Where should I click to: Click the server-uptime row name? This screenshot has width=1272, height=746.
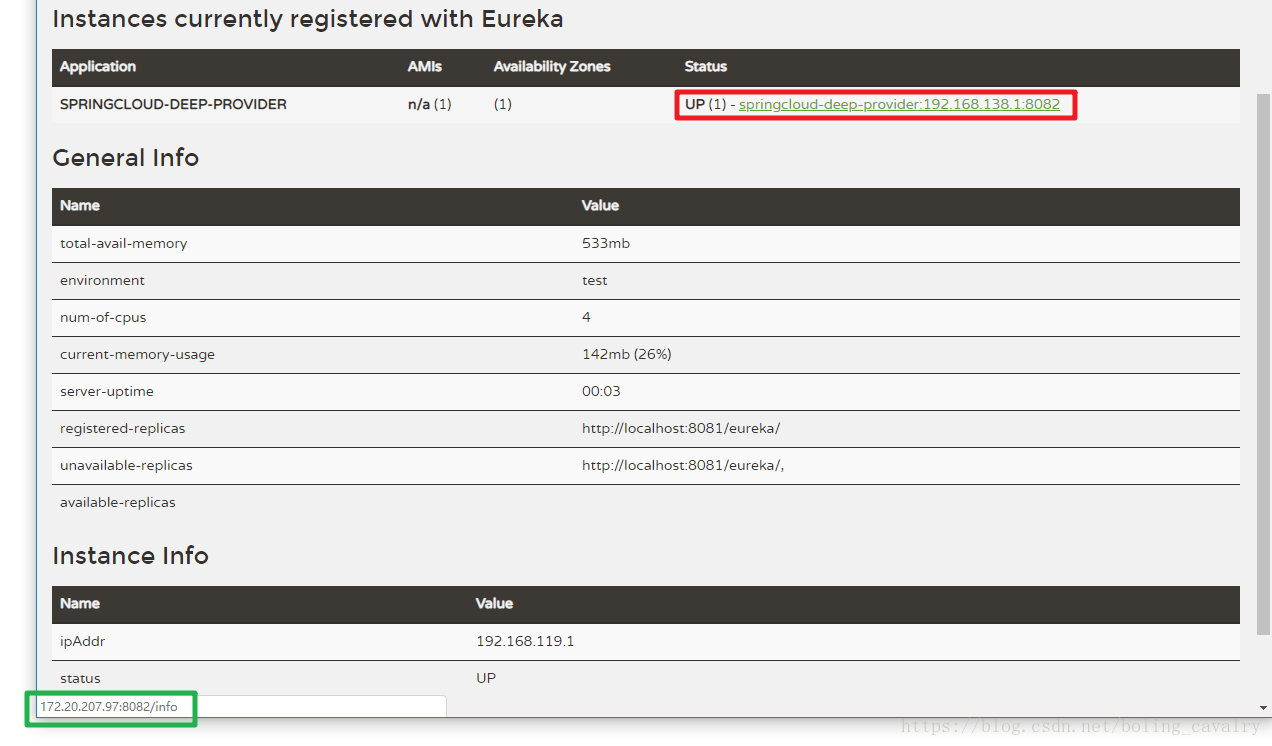tap(107, 391)
